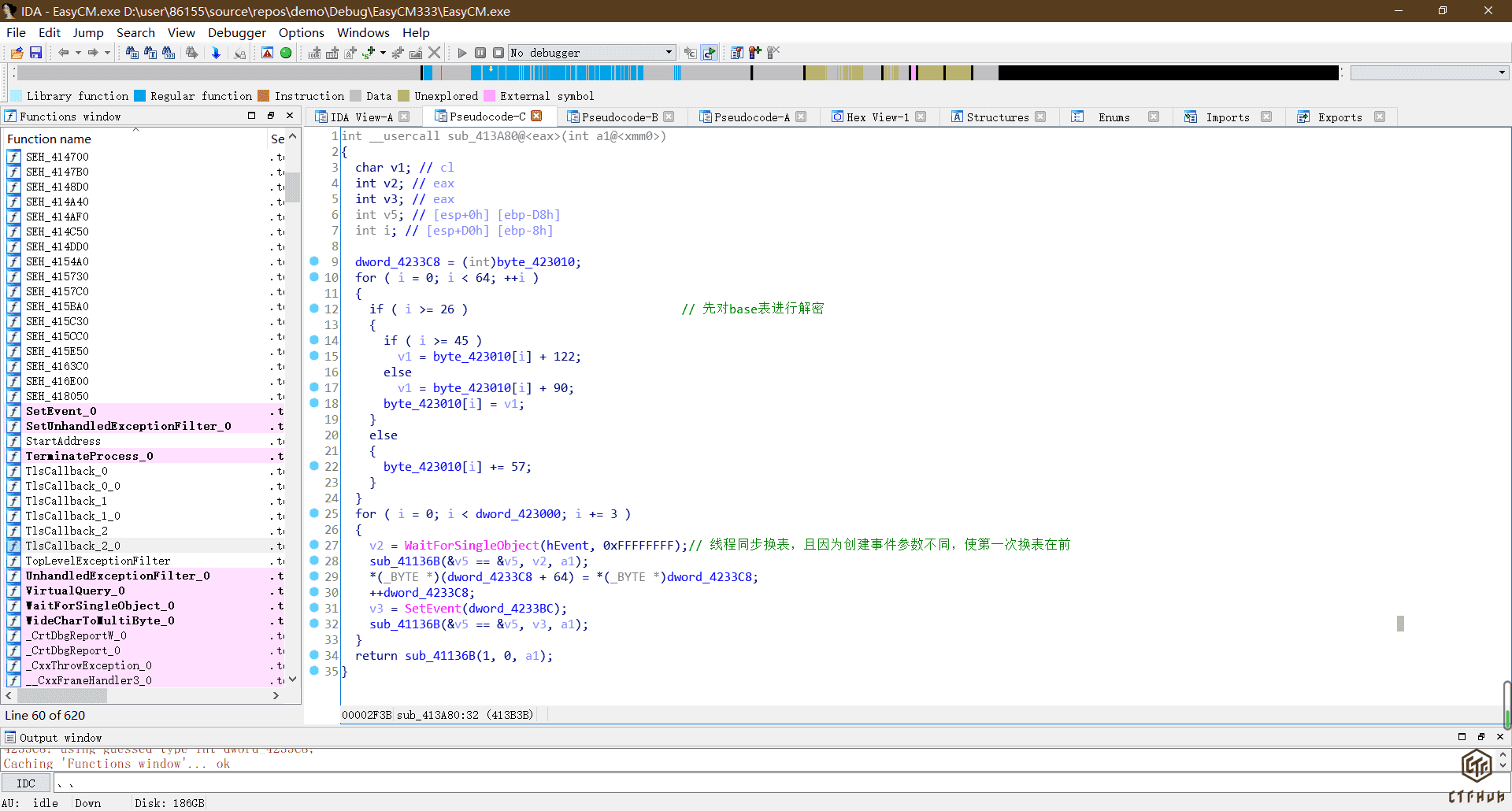Click the Open file toolbar icon
1512x811 pixels.
[x=17, y=53]
